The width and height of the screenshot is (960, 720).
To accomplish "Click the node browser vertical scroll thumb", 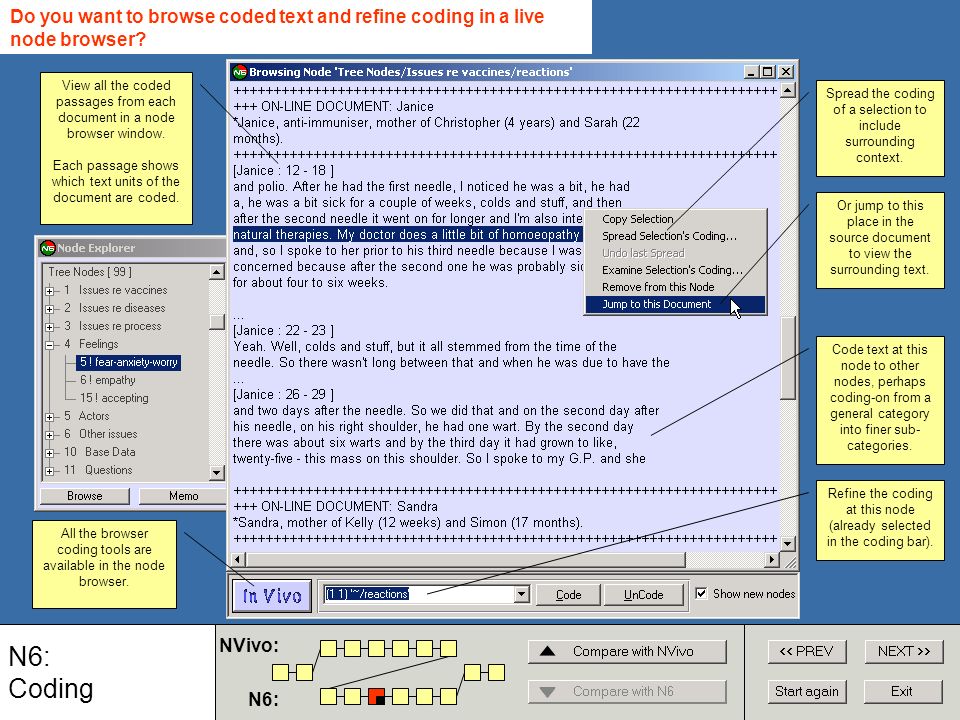I will (788, 358).
